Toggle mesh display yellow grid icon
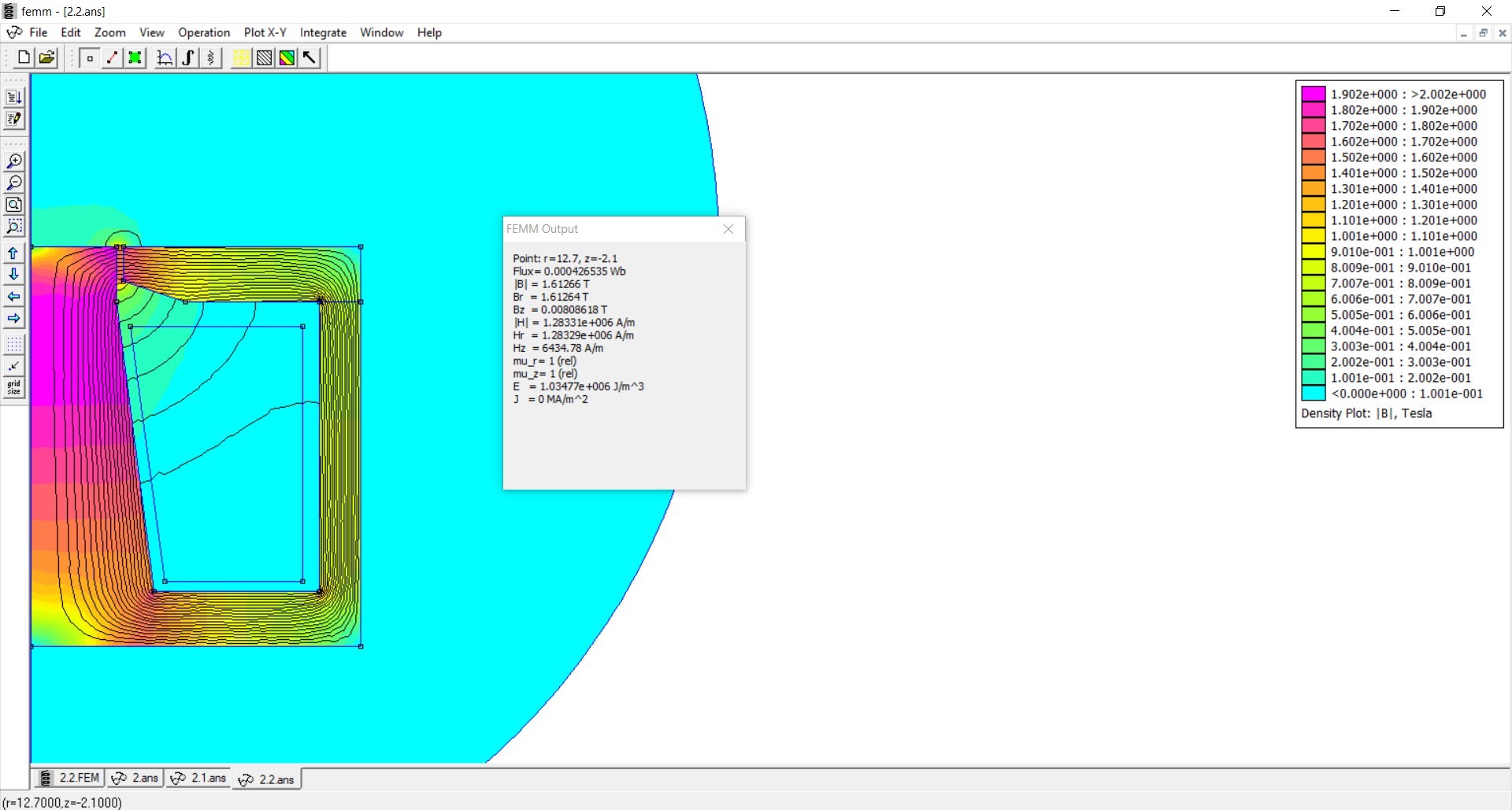This screenshot has height=810, width=1512. pyautogui.click(x=241, y=57)
